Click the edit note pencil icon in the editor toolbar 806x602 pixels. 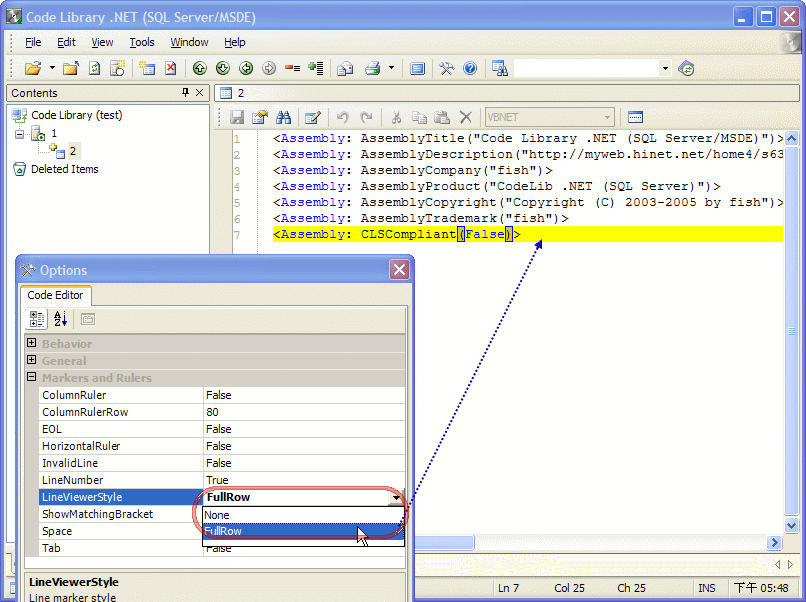tap(313, 117)
